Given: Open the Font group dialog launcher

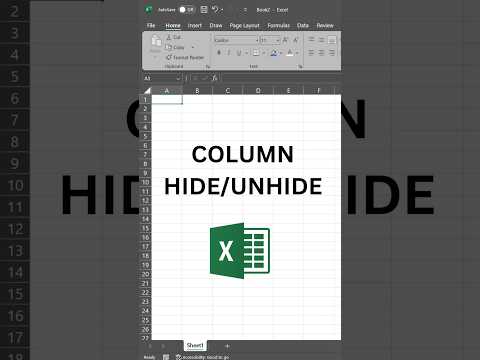Looking at the screenshot, I should [x=300, y=67].
